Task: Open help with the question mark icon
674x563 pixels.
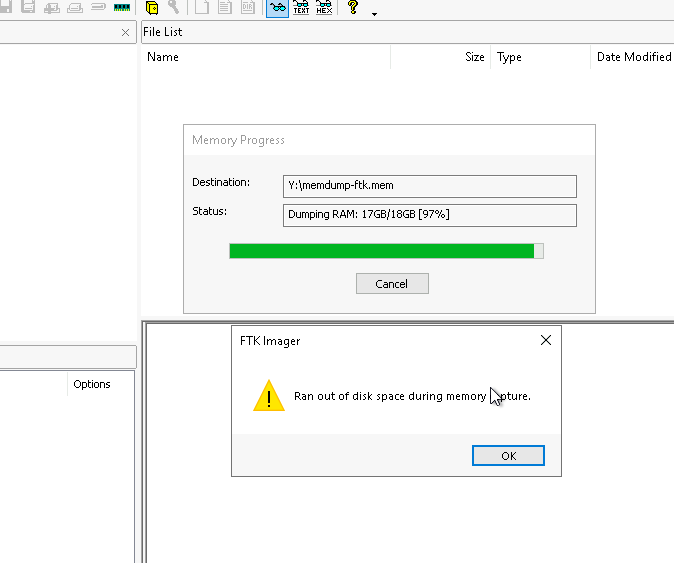Action: tap(353, 8)
